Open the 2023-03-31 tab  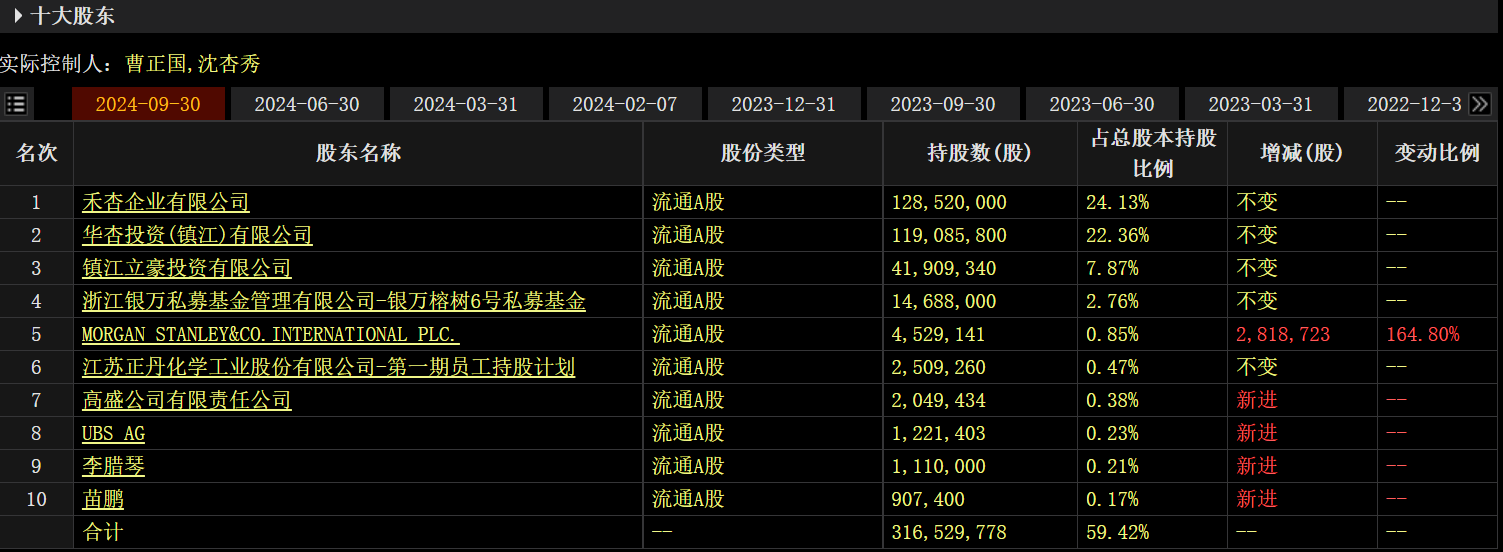[x=1260, y=104]
